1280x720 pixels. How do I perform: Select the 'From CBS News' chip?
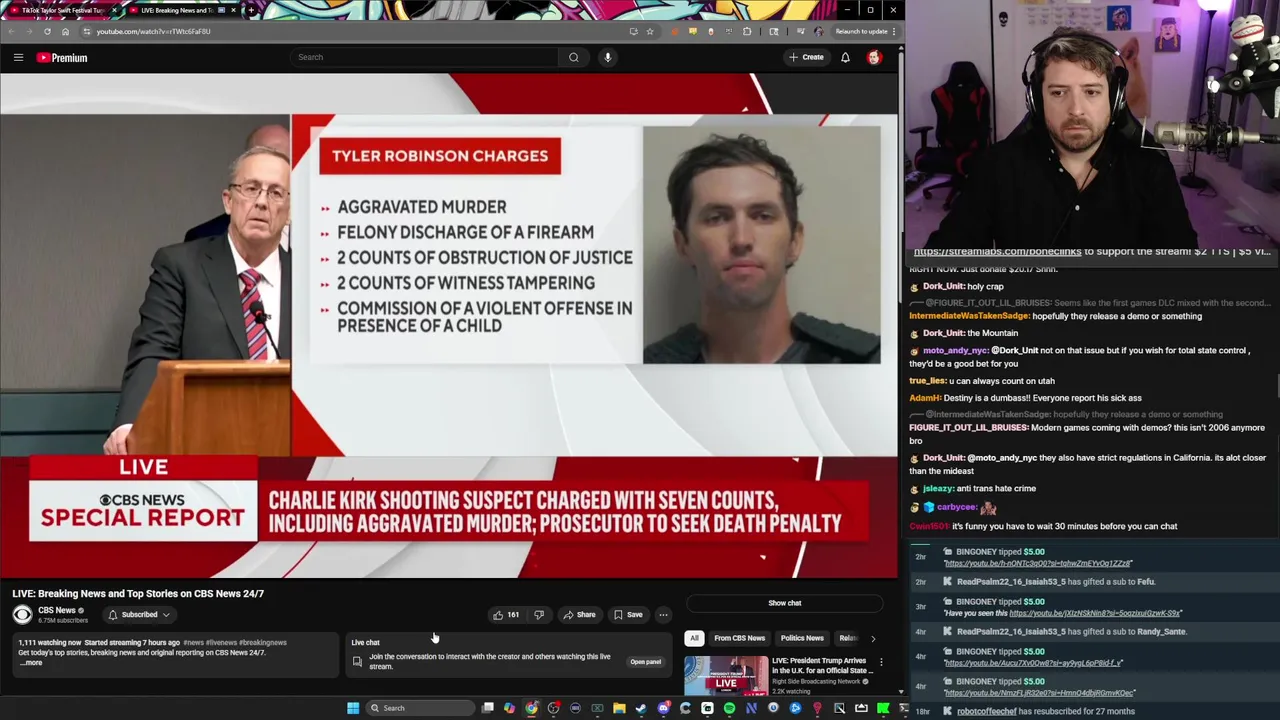pos(739,638)
